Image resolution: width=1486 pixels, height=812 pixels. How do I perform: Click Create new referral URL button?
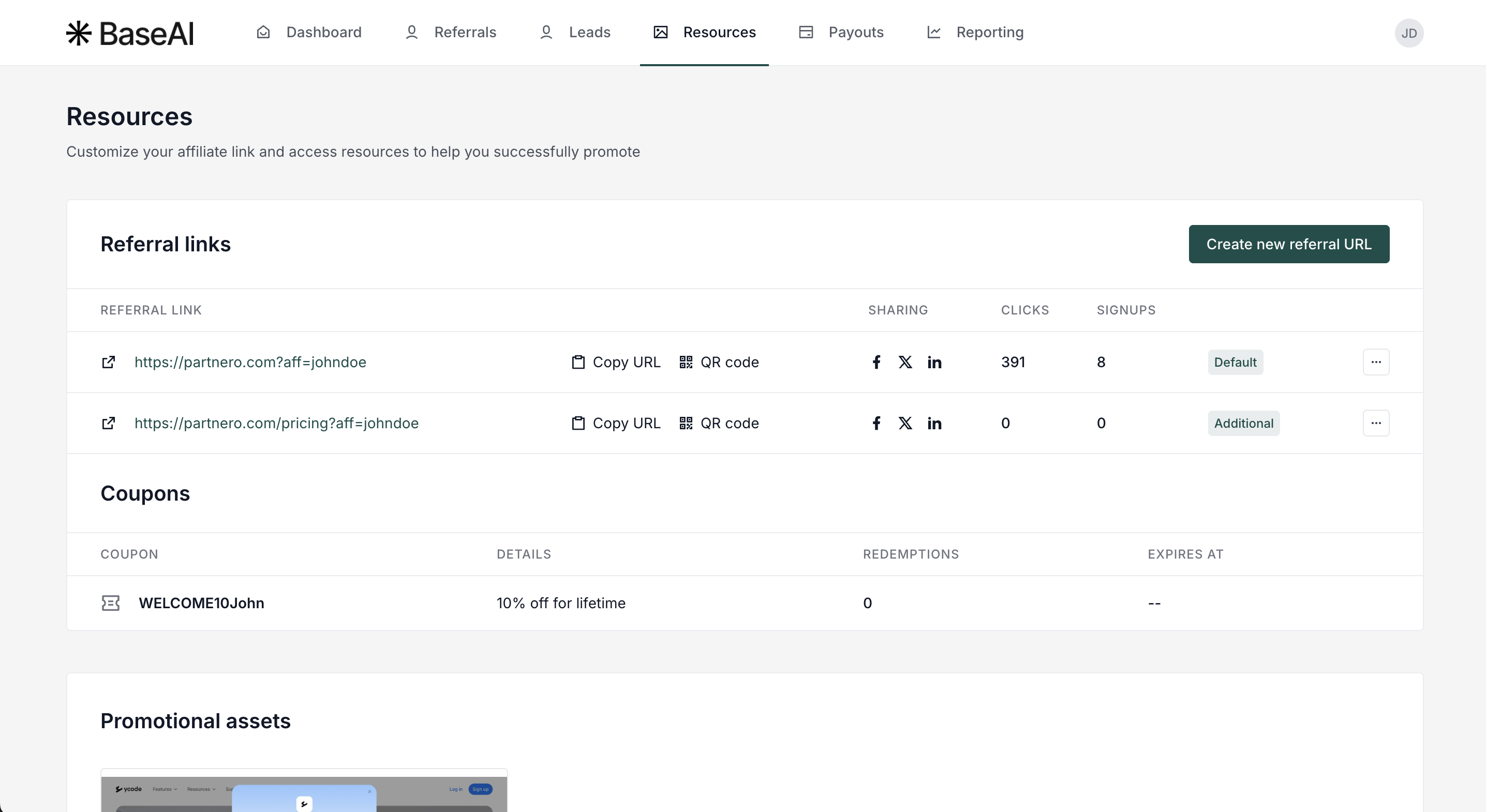point(1289,244)
